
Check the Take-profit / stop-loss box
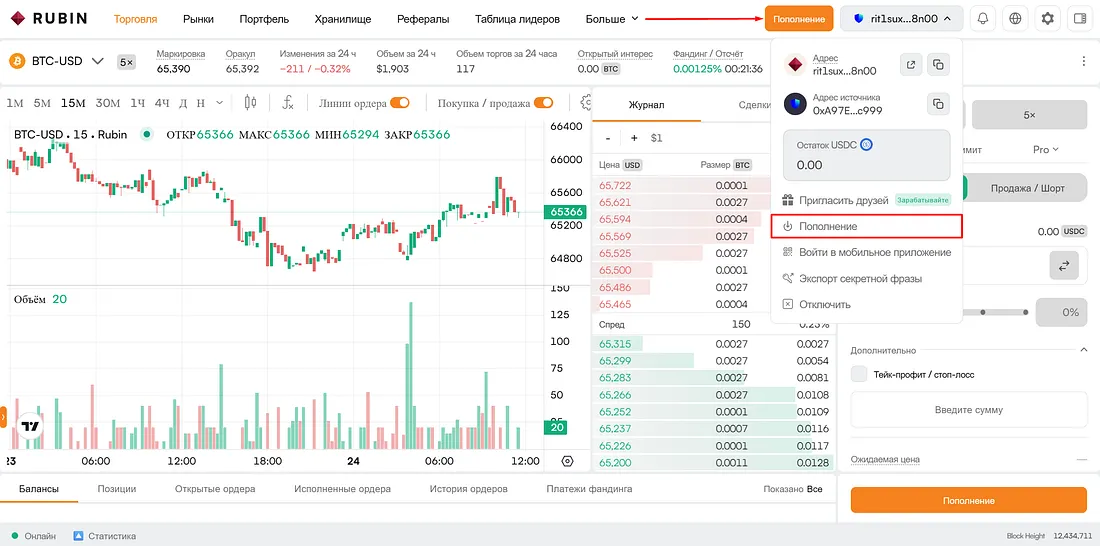[859, 374]
